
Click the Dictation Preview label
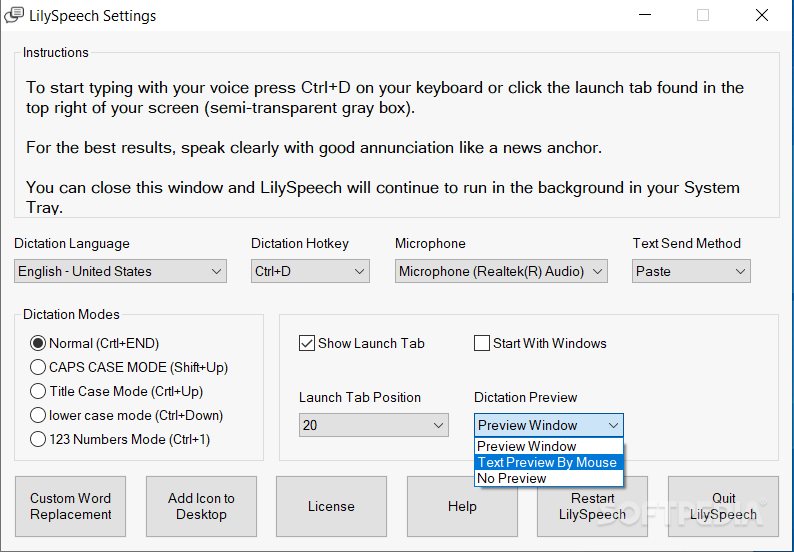tap(526, 398)
